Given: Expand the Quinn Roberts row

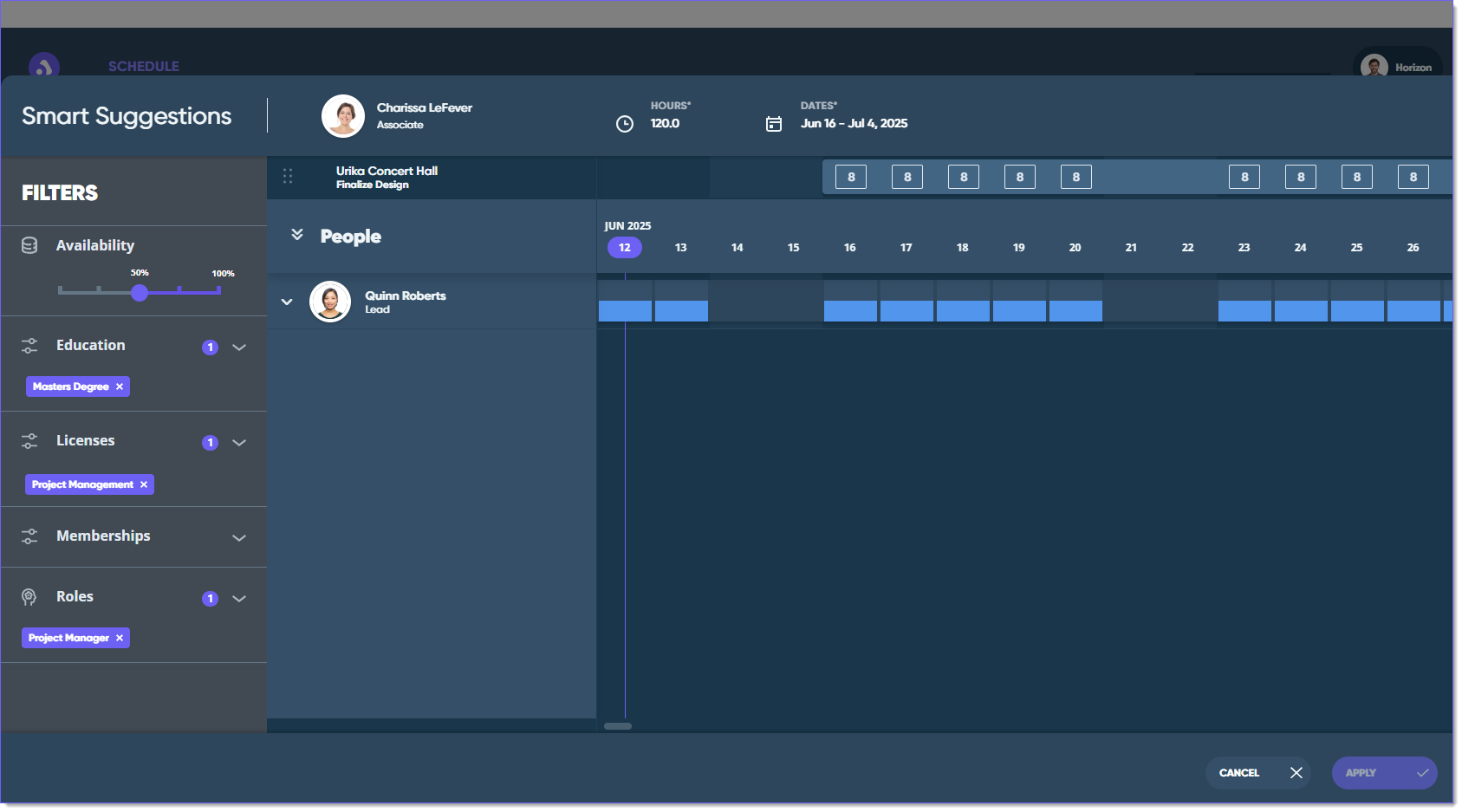Looking at the screenshot, I should 287,302.
